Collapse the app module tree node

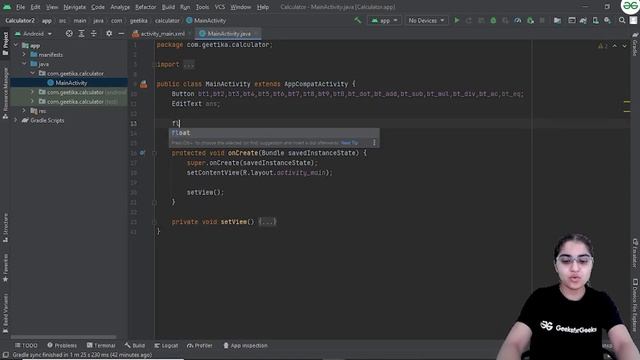(x=16, y=45)
